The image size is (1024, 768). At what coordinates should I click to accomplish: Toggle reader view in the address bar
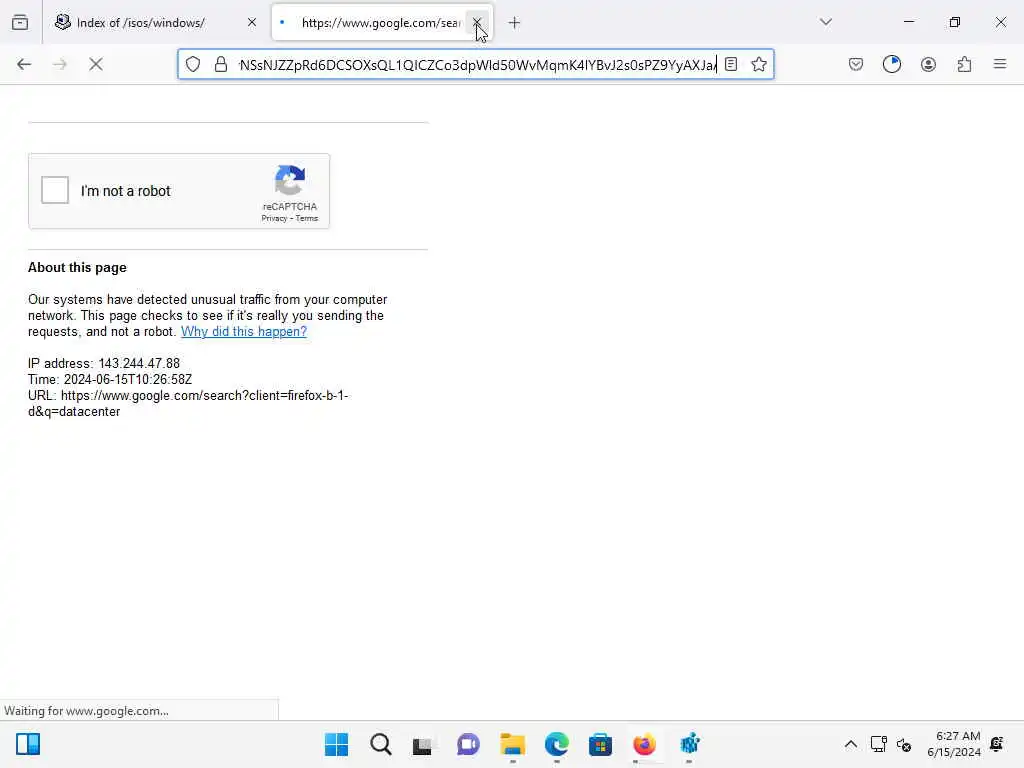pyautogui.click(x=731, y=64)
